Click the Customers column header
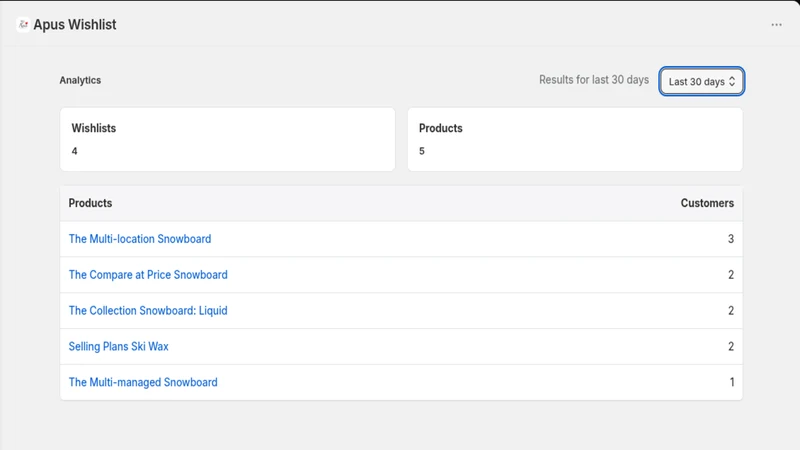 [707, 203]
